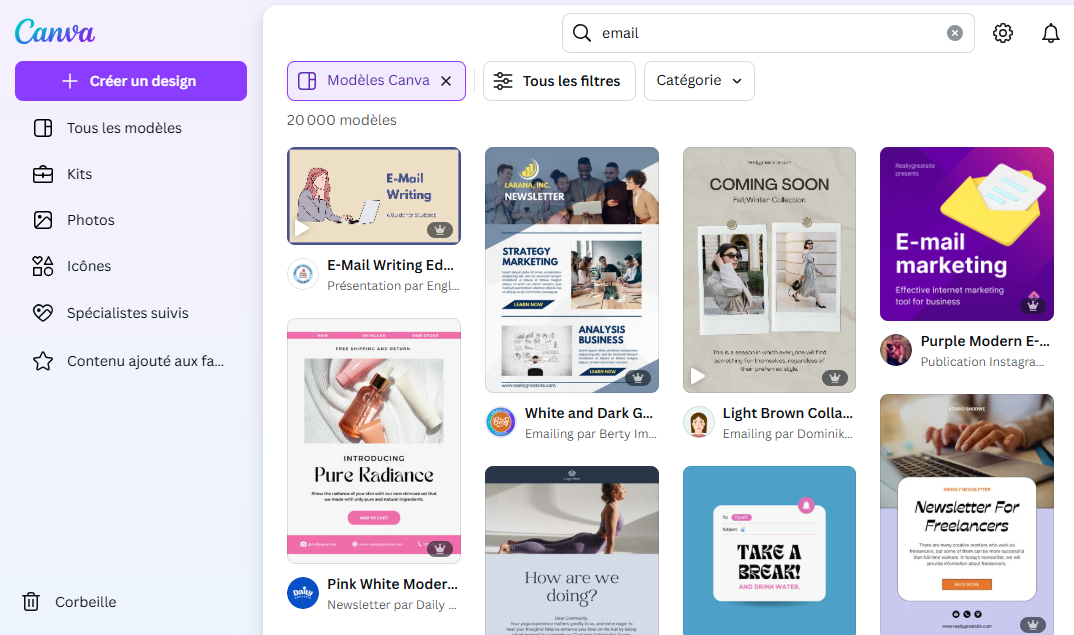Open How are we doing template
This screenshot has height=635, width=1074.
point(572,551)
